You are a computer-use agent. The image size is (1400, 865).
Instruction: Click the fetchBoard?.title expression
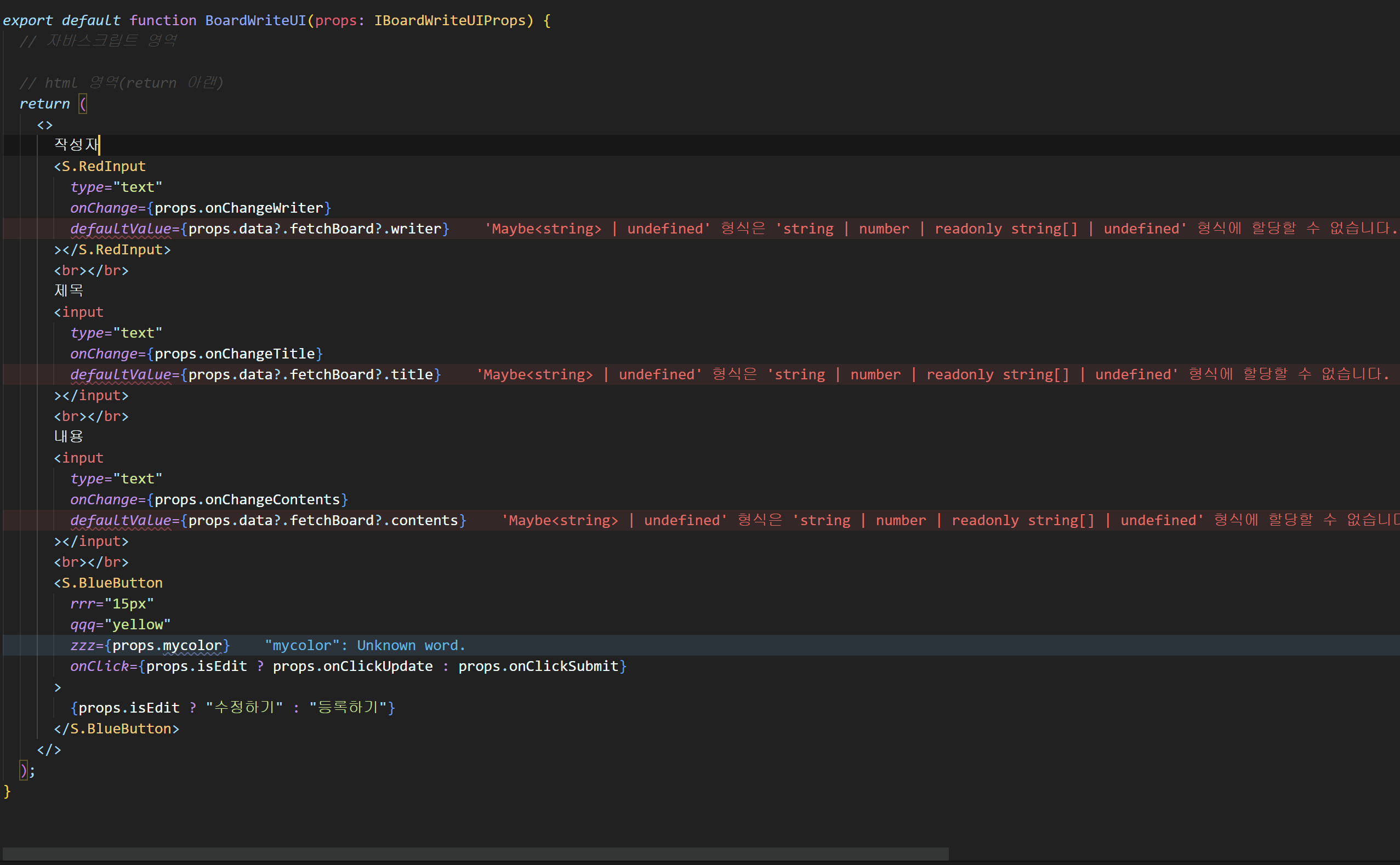(x=361, y=375)
